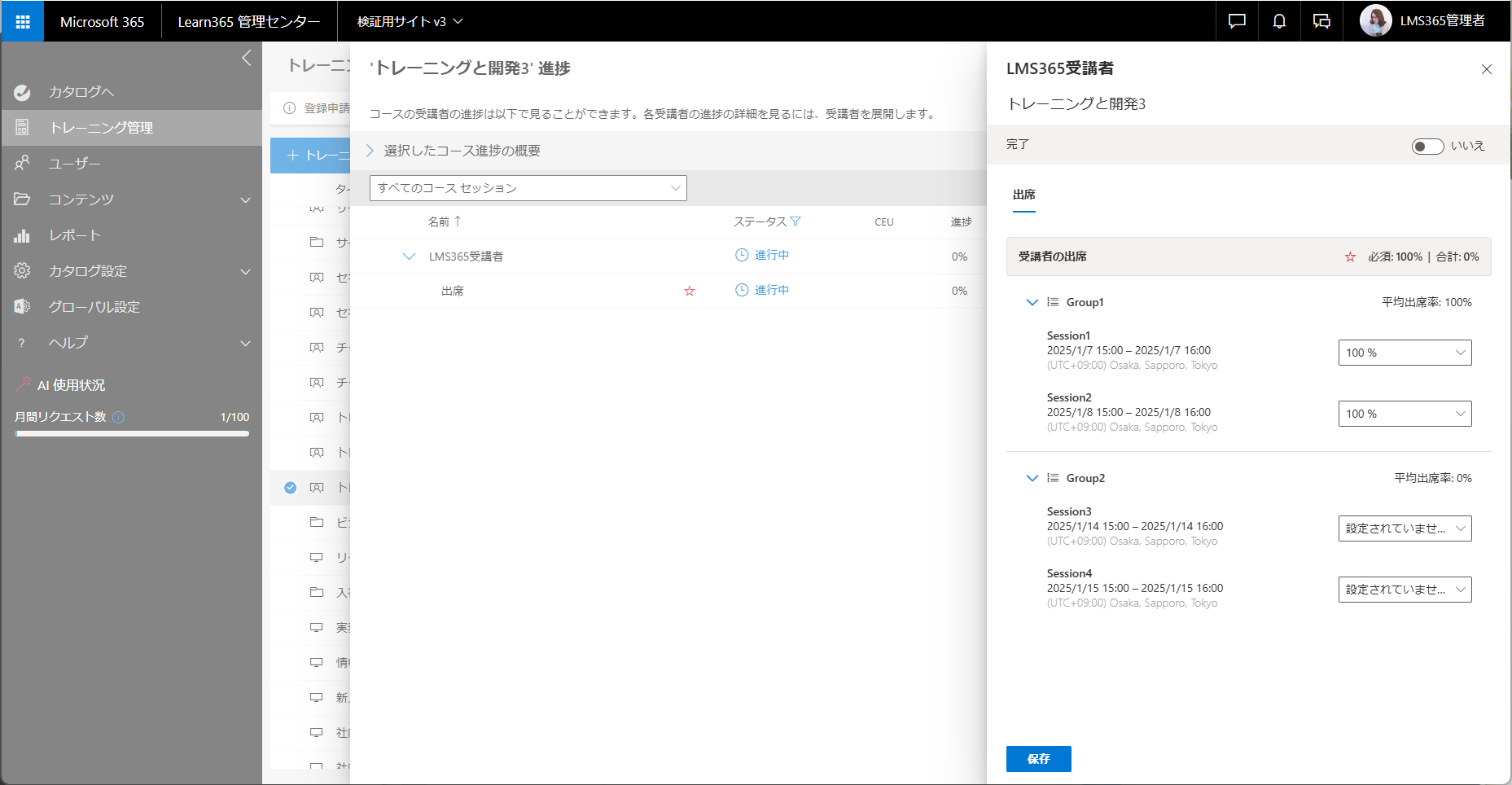
Task: Expand the コンテンツ menu
Action: click(246, 200)
